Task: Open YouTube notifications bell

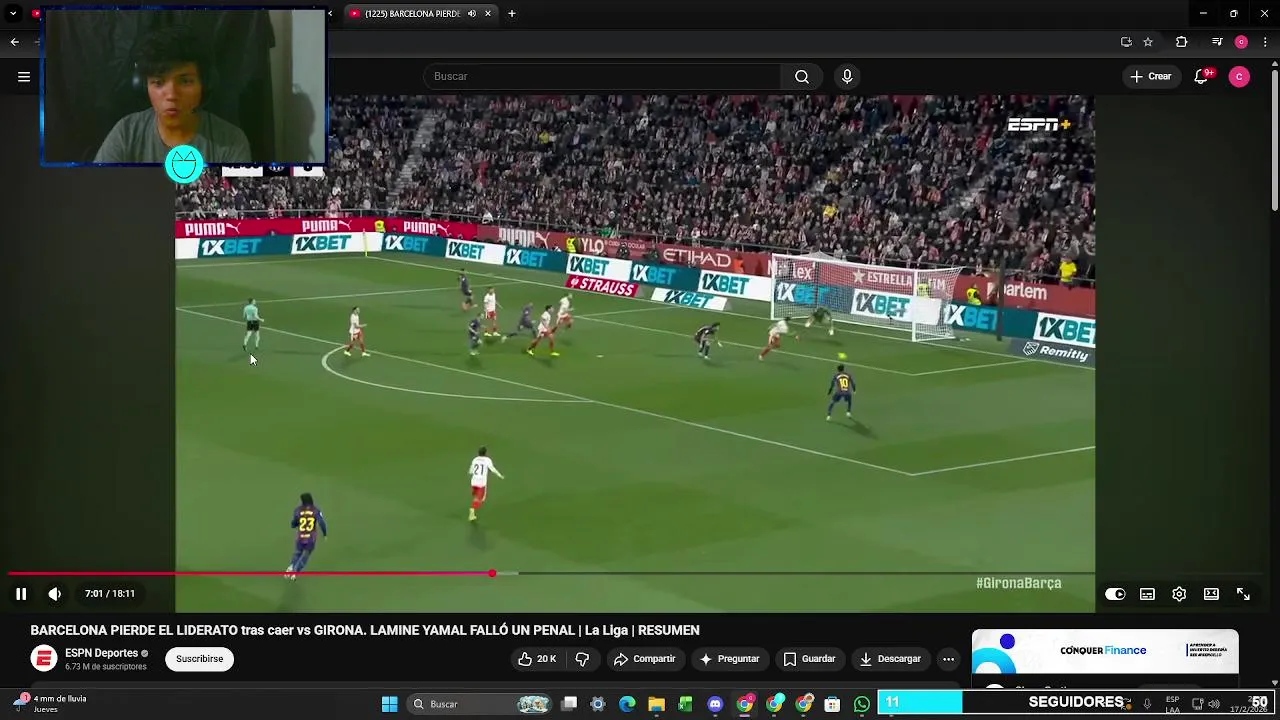Action: point(1202,76)
